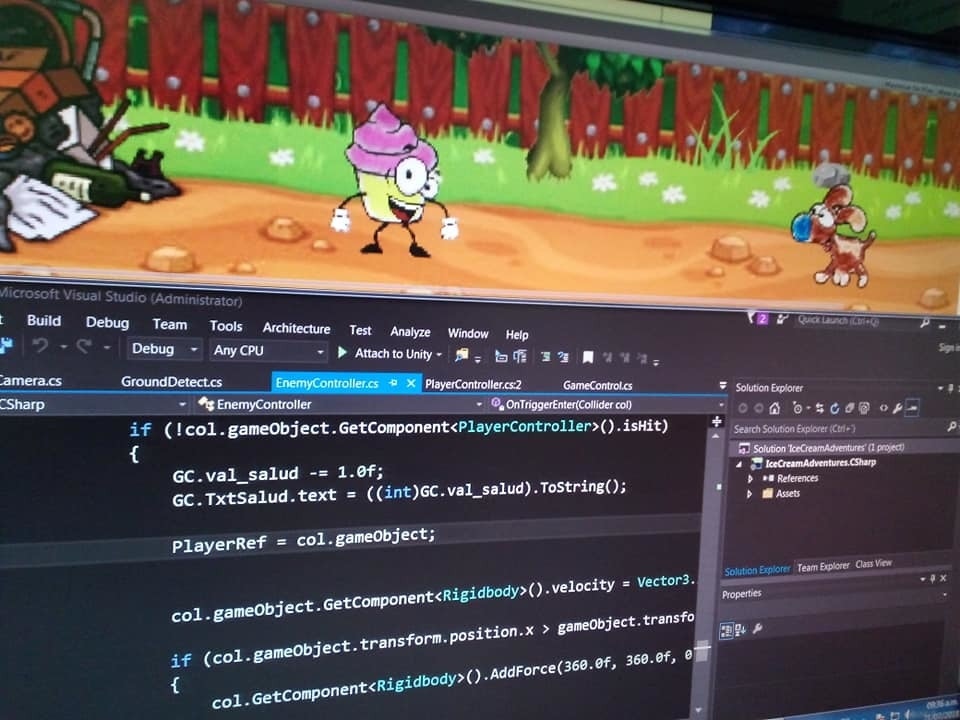The image size is (960, 720).
Task: Close the EnemyController.cs tab
Action: 411,383
